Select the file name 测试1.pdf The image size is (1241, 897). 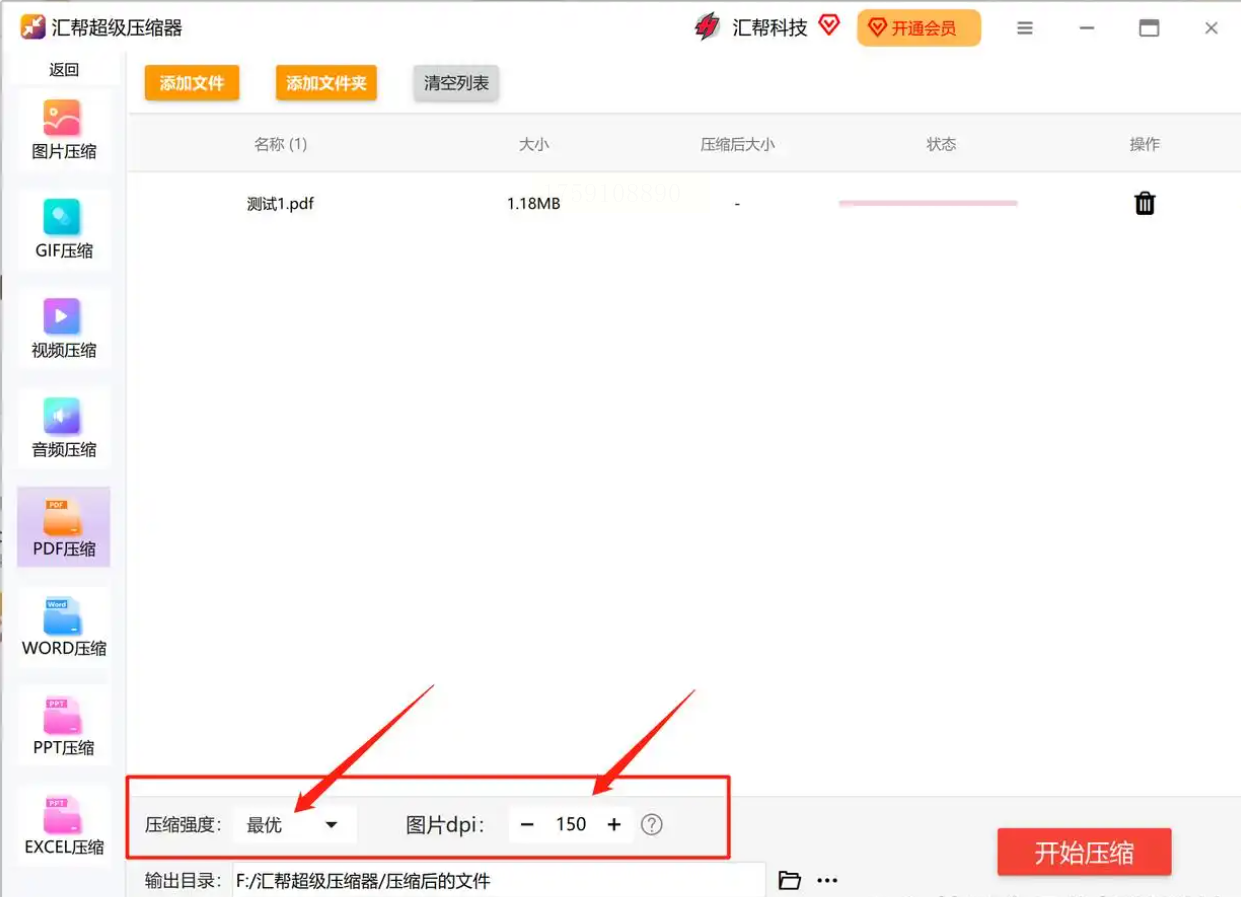click(x=281, y=204)
